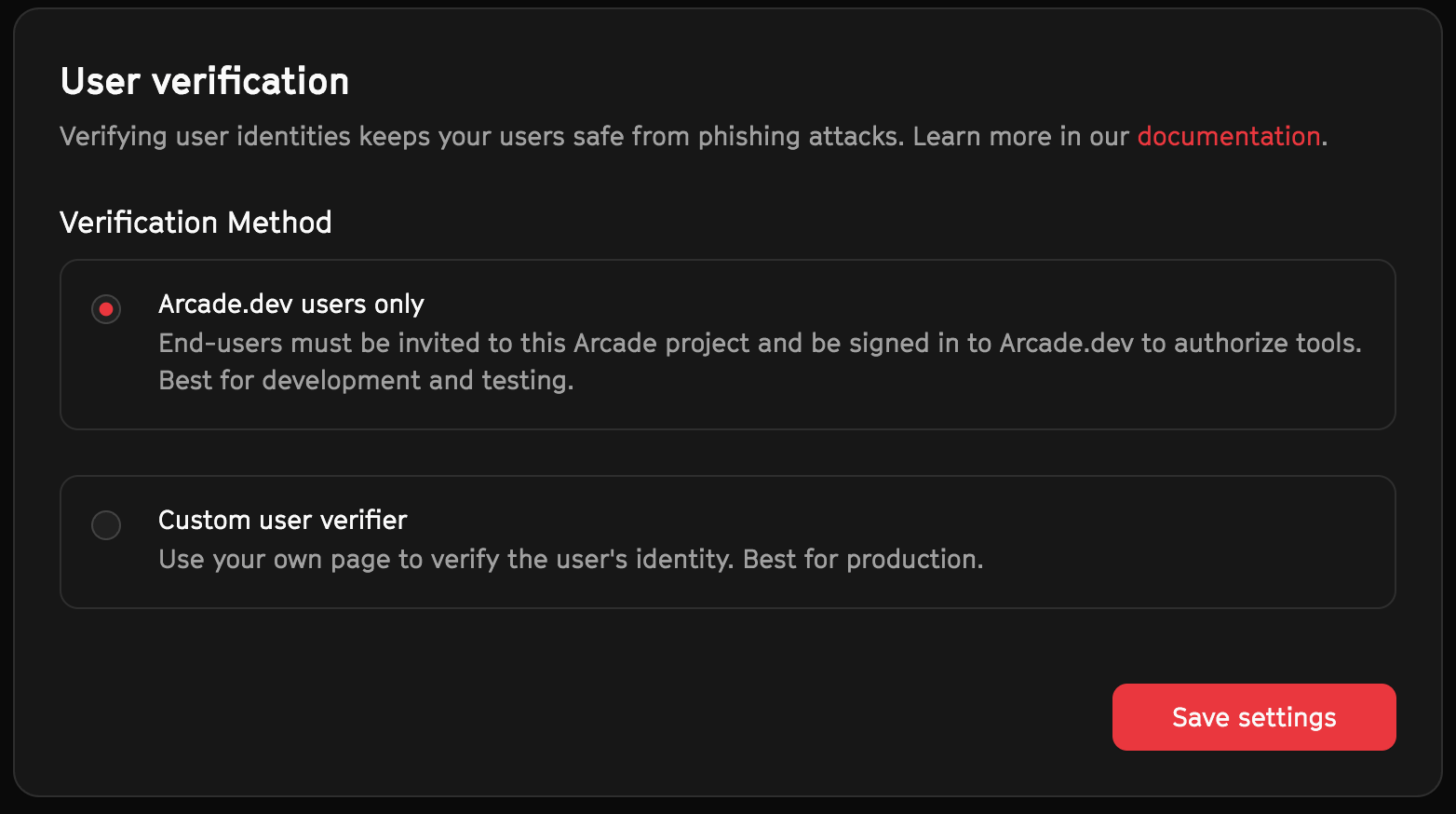Screen dimensions: 1456x814
Task: Click the Custom user verifier option card
Action: point(726,542)
